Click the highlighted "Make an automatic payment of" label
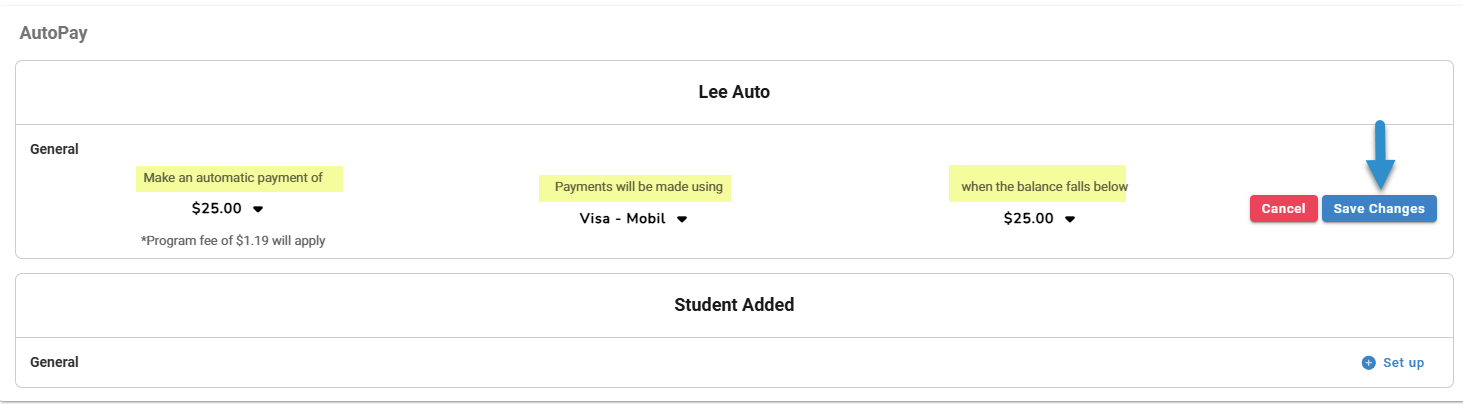 coord(233,178)
